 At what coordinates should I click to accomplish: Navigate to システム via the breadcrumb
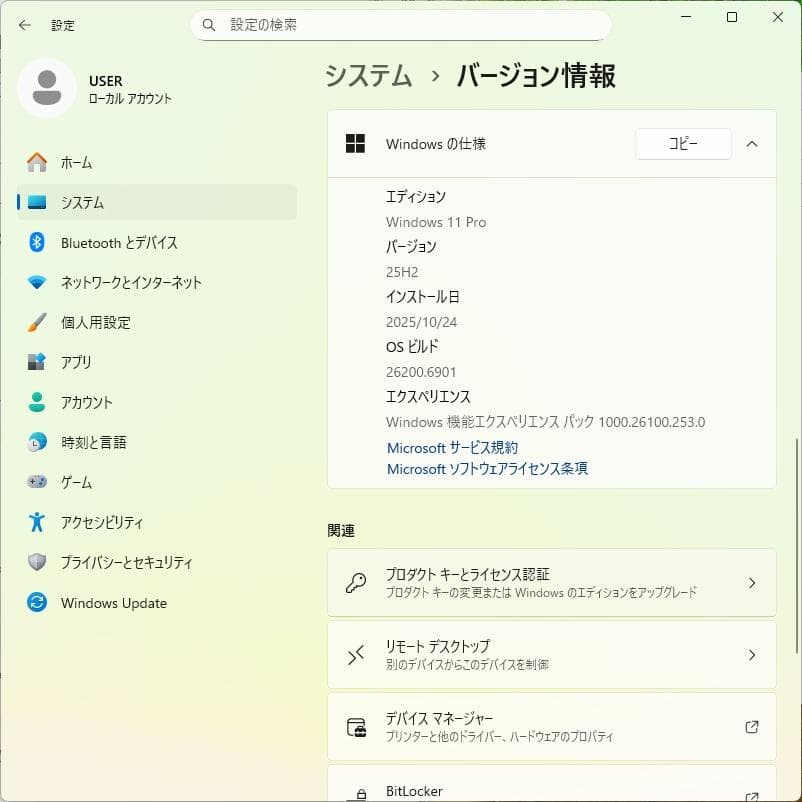[x=366, y=75]
